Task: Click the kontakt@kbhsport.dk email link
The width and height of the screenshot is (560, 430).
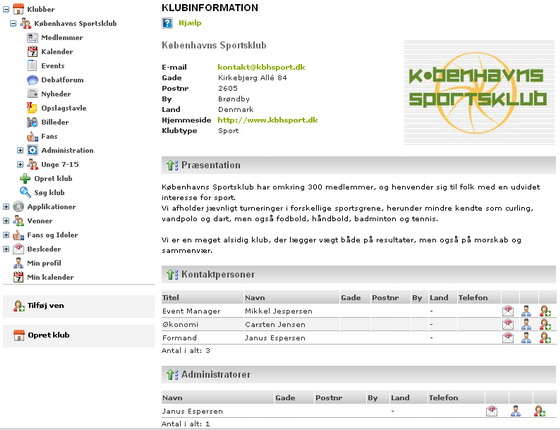Action: click(261, 67)
